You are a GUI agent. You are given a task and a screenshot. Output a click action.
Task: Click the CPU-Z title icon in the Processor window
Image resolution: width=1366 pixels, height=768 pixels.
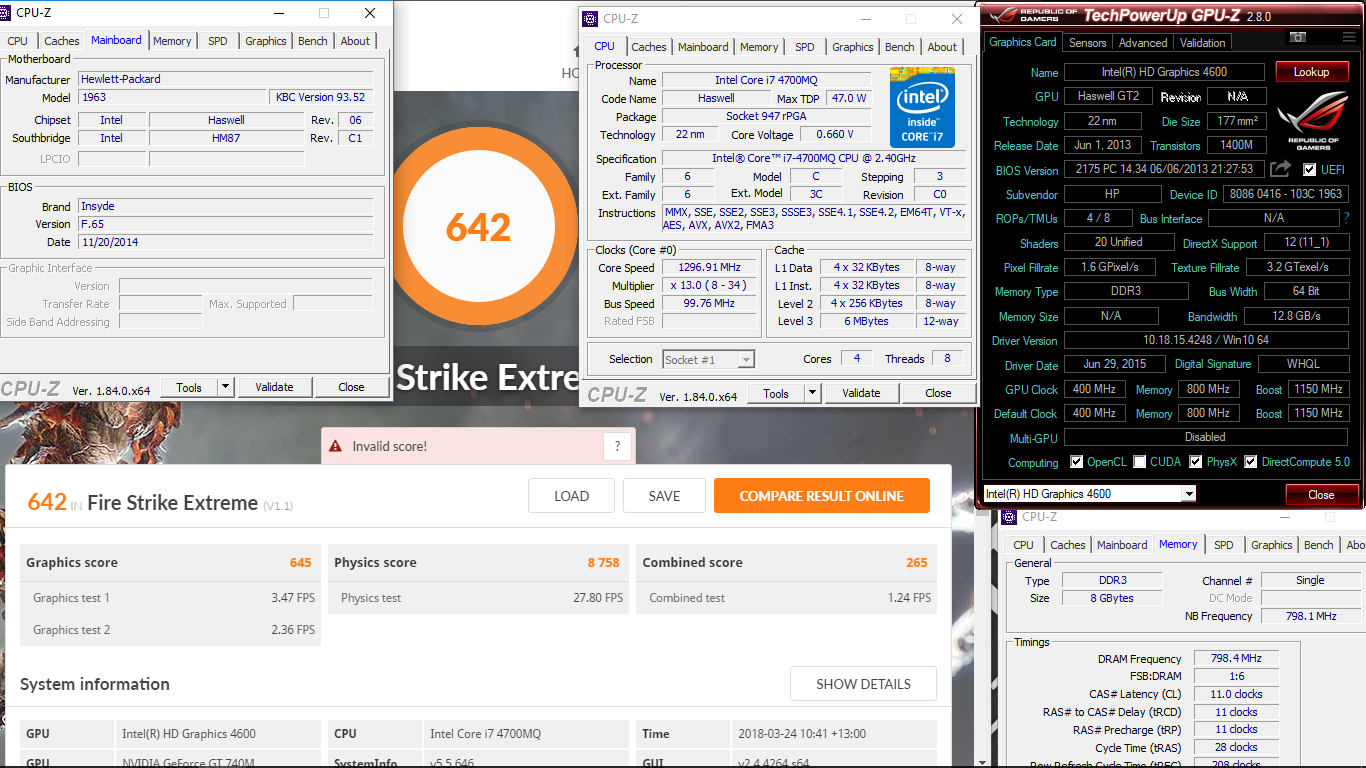tap(590, 19)
